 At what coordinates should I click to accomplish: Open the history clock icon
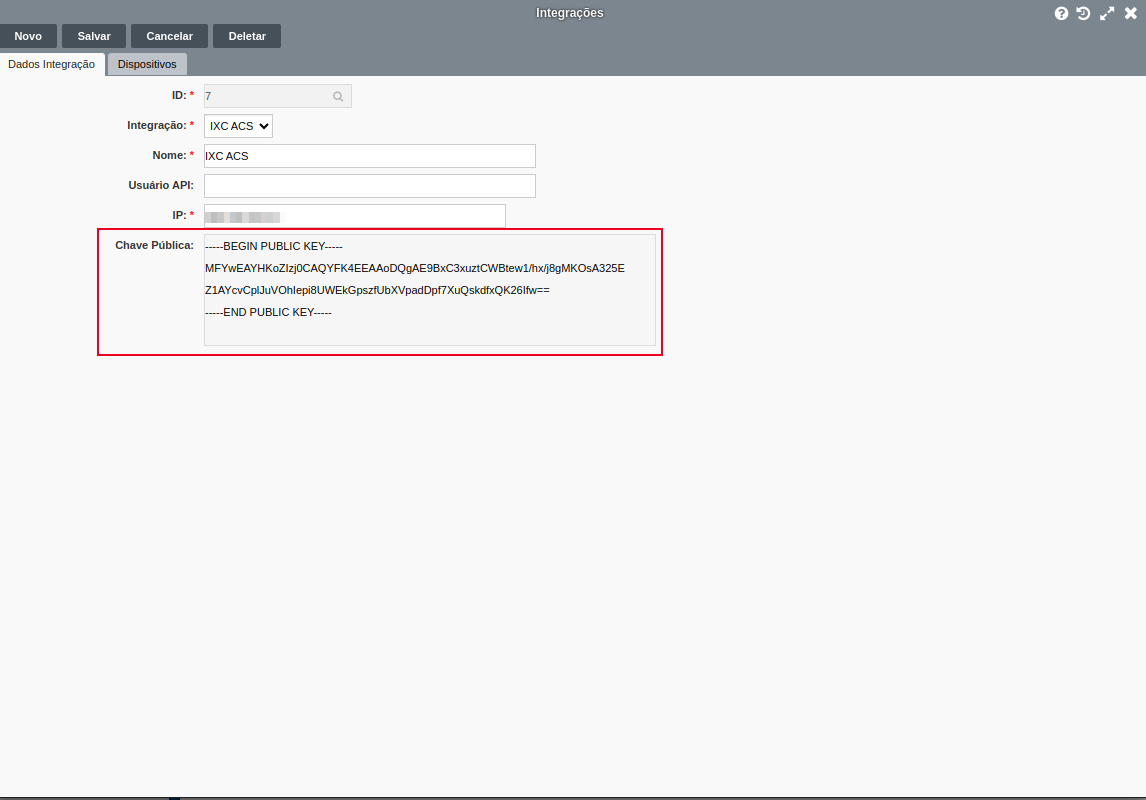tap(1083, 13)
